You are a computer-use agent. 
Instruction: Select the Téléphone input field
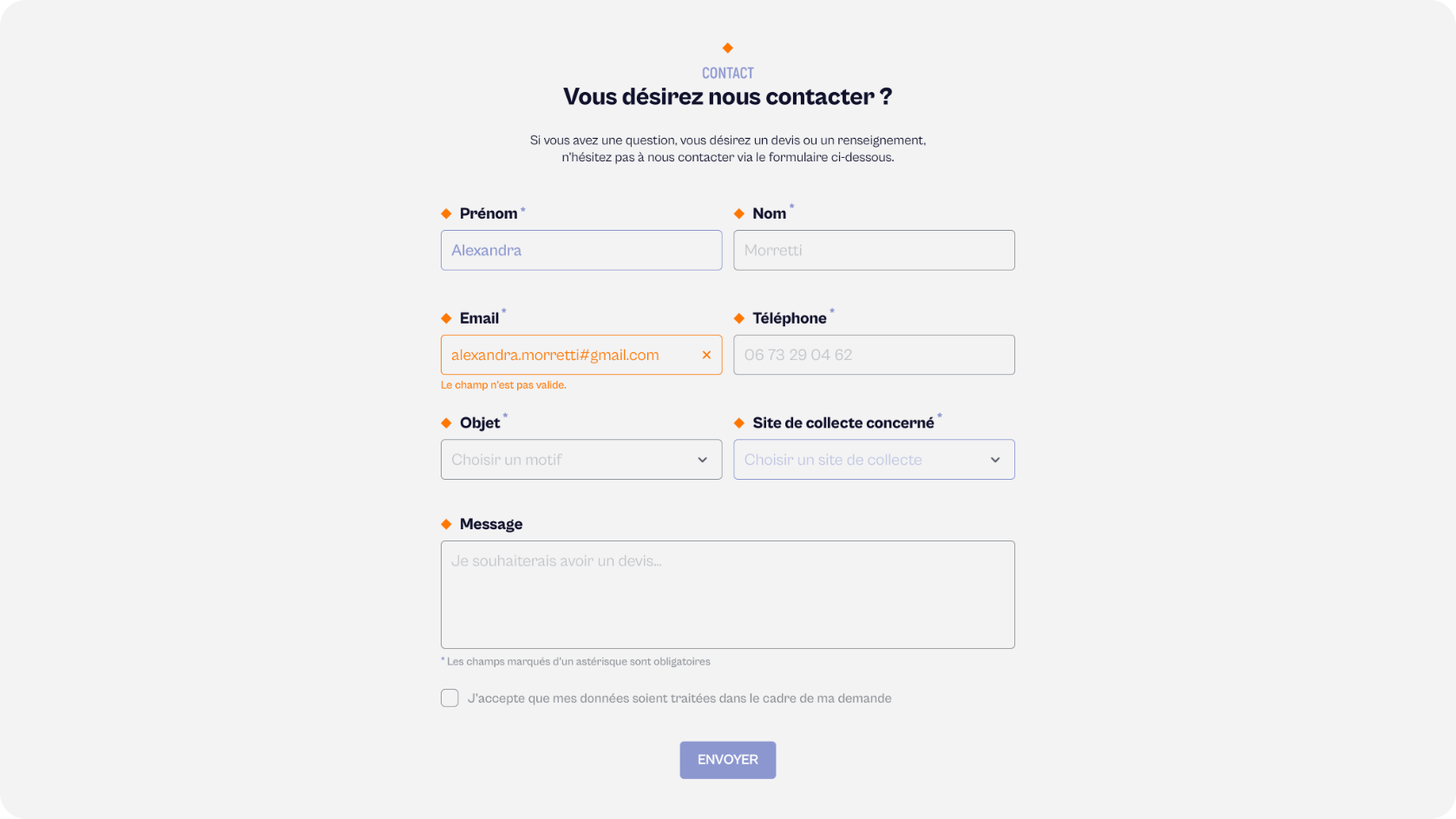tap(874, 355)
